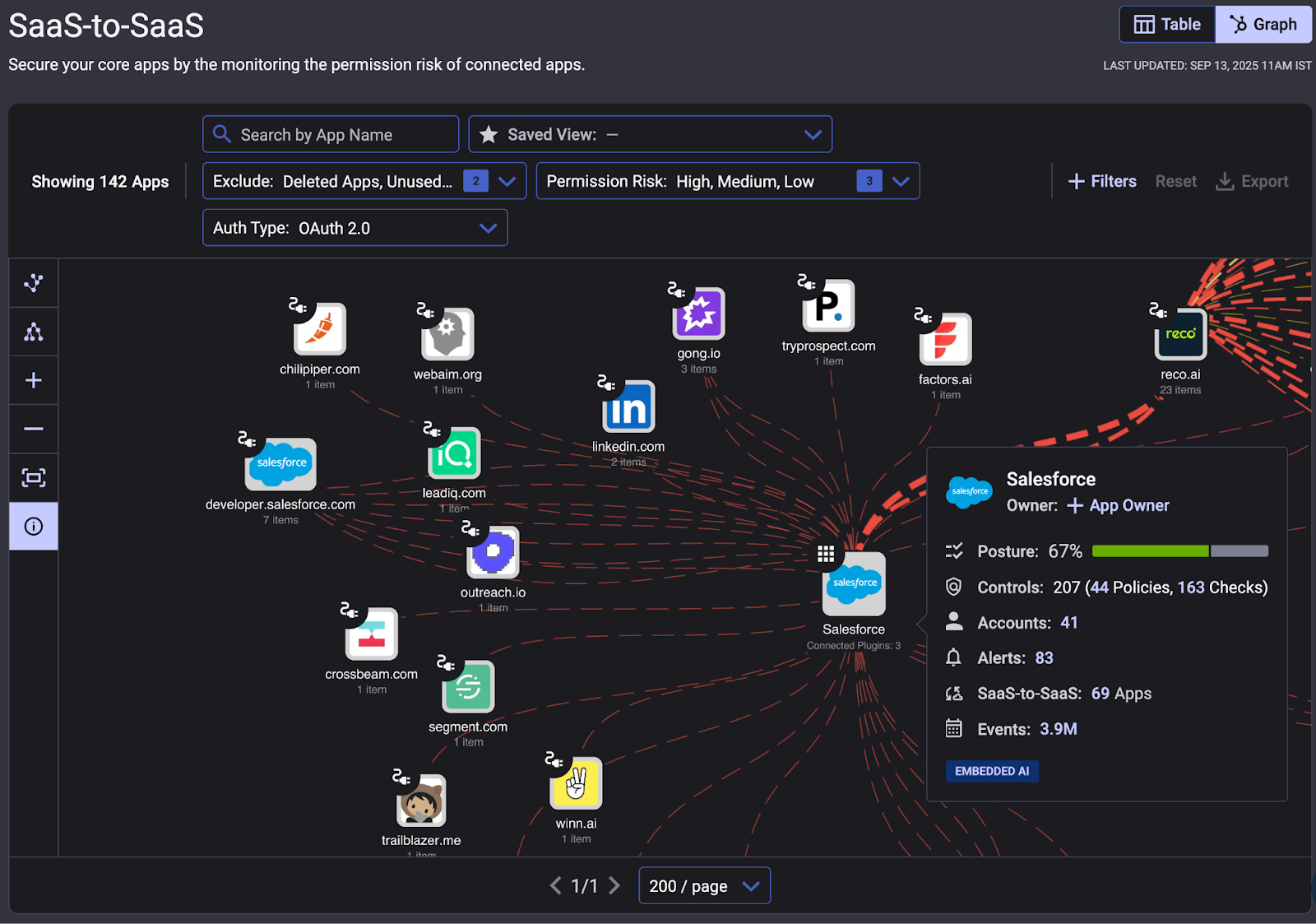Viewport: 1316px width, 924px height.
Task: Click the 7 items label under developer.salesforce.com
Action: pyautogui.click(x=280, y=520)
